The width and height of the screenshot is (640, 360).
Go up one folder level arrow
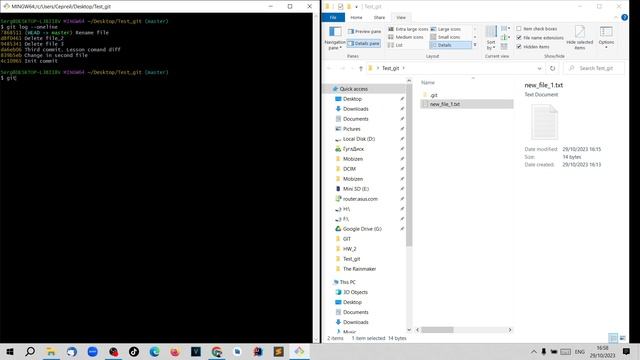tap(361, 68)
